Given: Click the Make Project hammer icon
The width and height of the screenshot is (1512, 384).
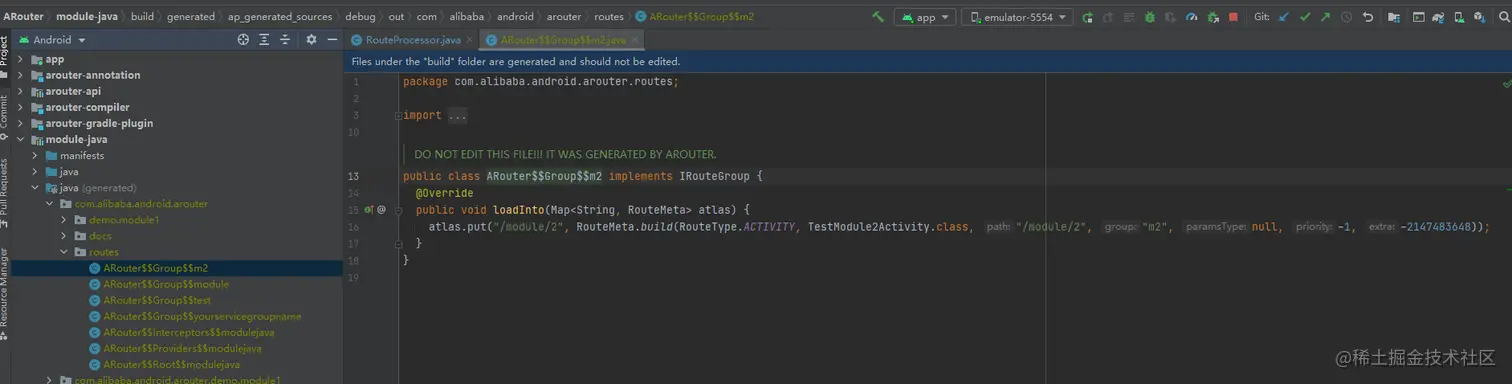Looking at the screenshot, I should [x=877, y=17].
